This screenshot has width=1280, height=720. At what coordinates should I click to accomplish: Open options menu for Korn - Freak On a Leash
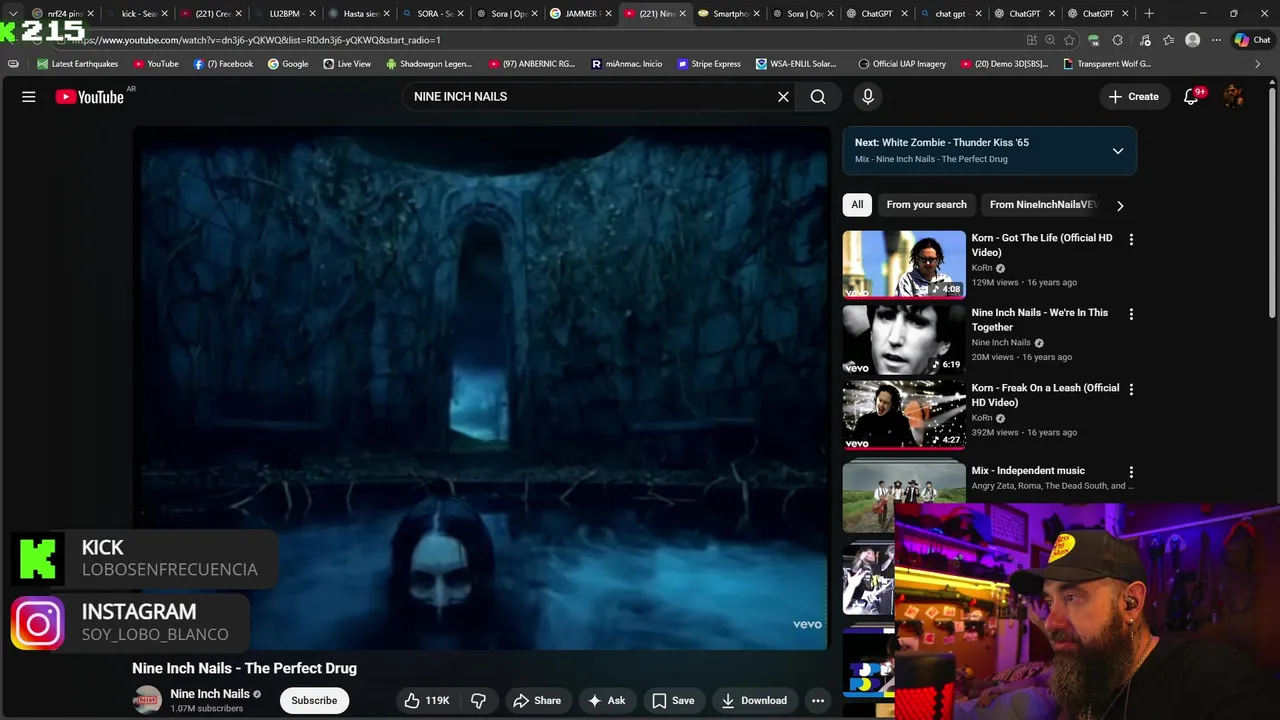(1131, 389)
